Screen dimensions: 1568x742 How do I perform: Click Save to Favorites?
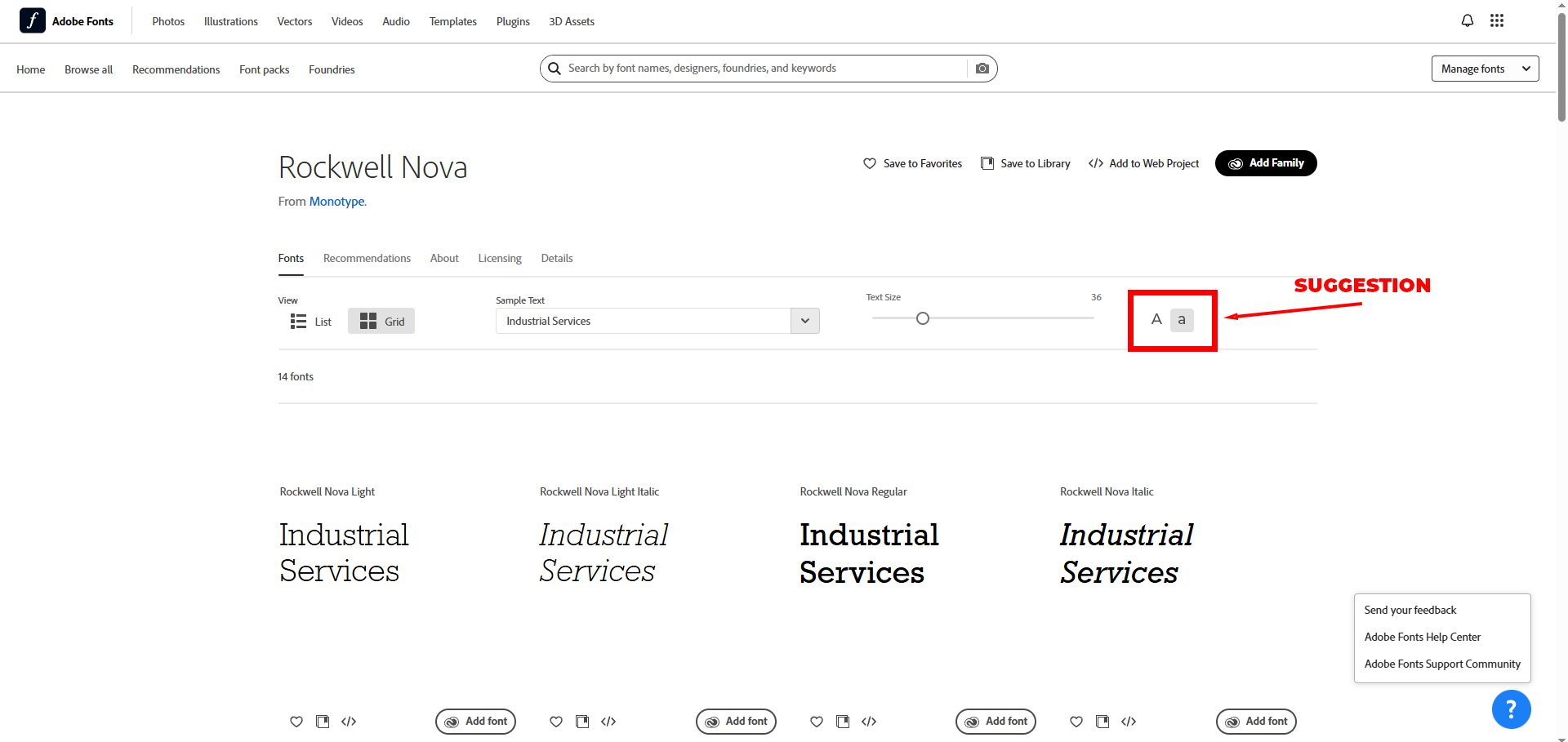tap(913, 163)
